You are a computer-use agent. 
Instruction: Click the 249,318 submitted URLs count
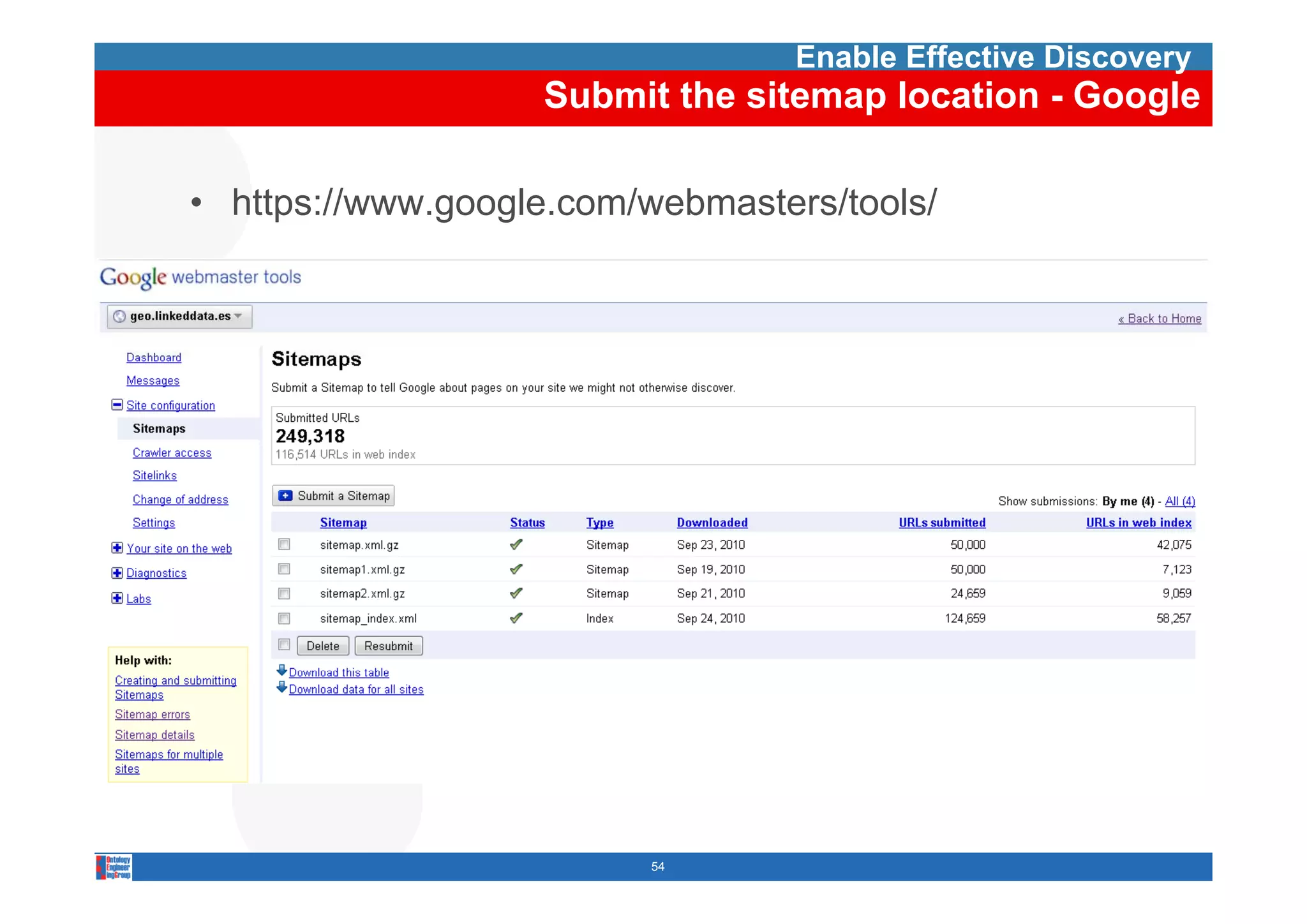click(310, 436)
